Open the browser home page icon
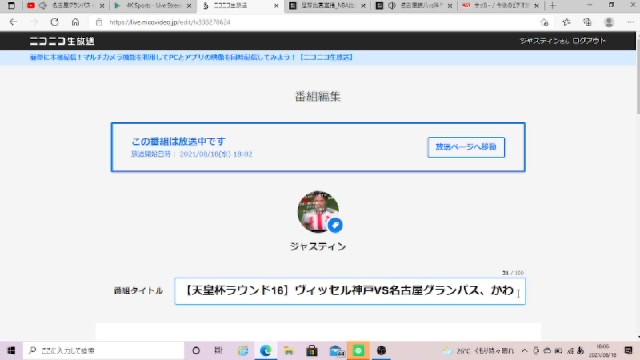 pyautogui.click(x=75, y=22)
